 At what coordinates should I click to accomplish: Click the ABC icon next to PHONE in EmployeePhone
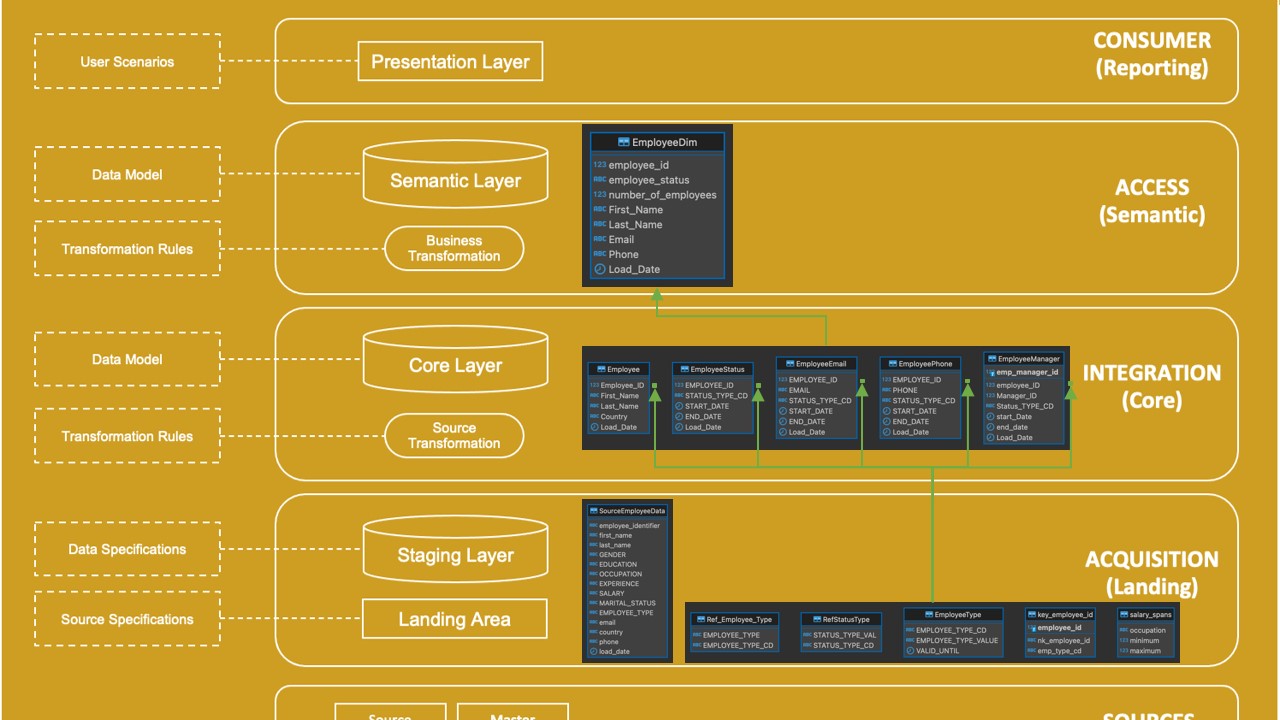pos(885,390)
